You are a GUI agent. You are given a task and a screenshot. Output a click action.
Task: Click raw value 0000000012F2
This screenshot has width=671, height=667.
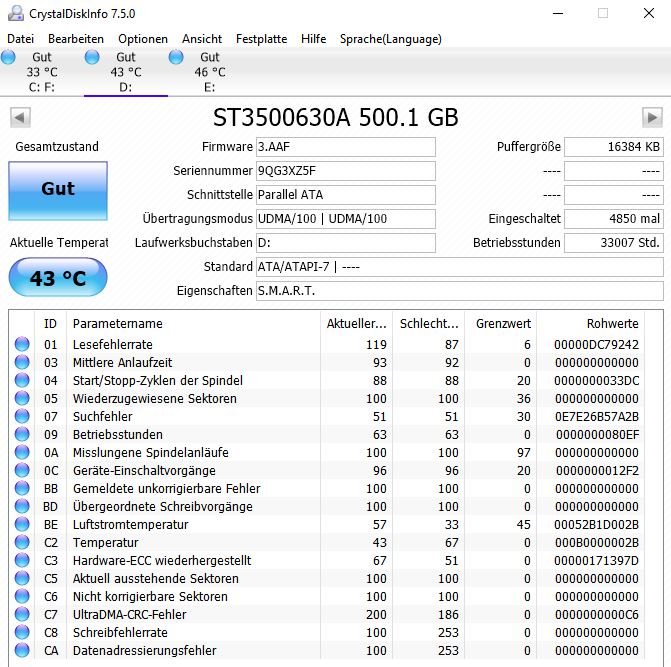pos(598,470)
